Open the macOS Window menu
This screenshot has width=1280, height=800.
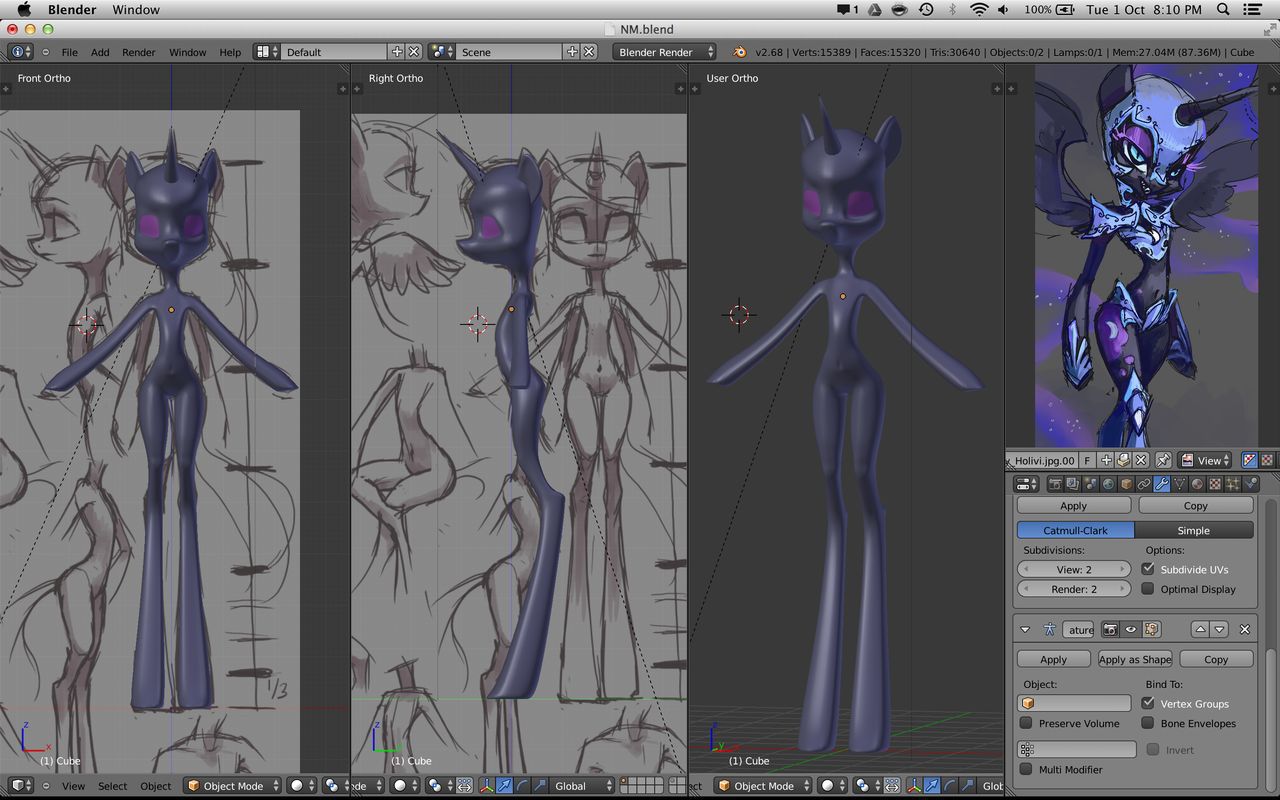click(136, 10)
